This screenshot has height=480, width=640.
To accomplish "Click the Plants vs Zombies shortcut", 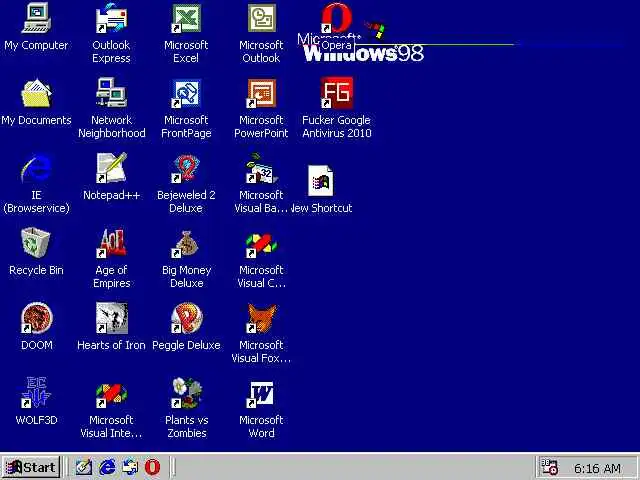I will coord(186,393).
